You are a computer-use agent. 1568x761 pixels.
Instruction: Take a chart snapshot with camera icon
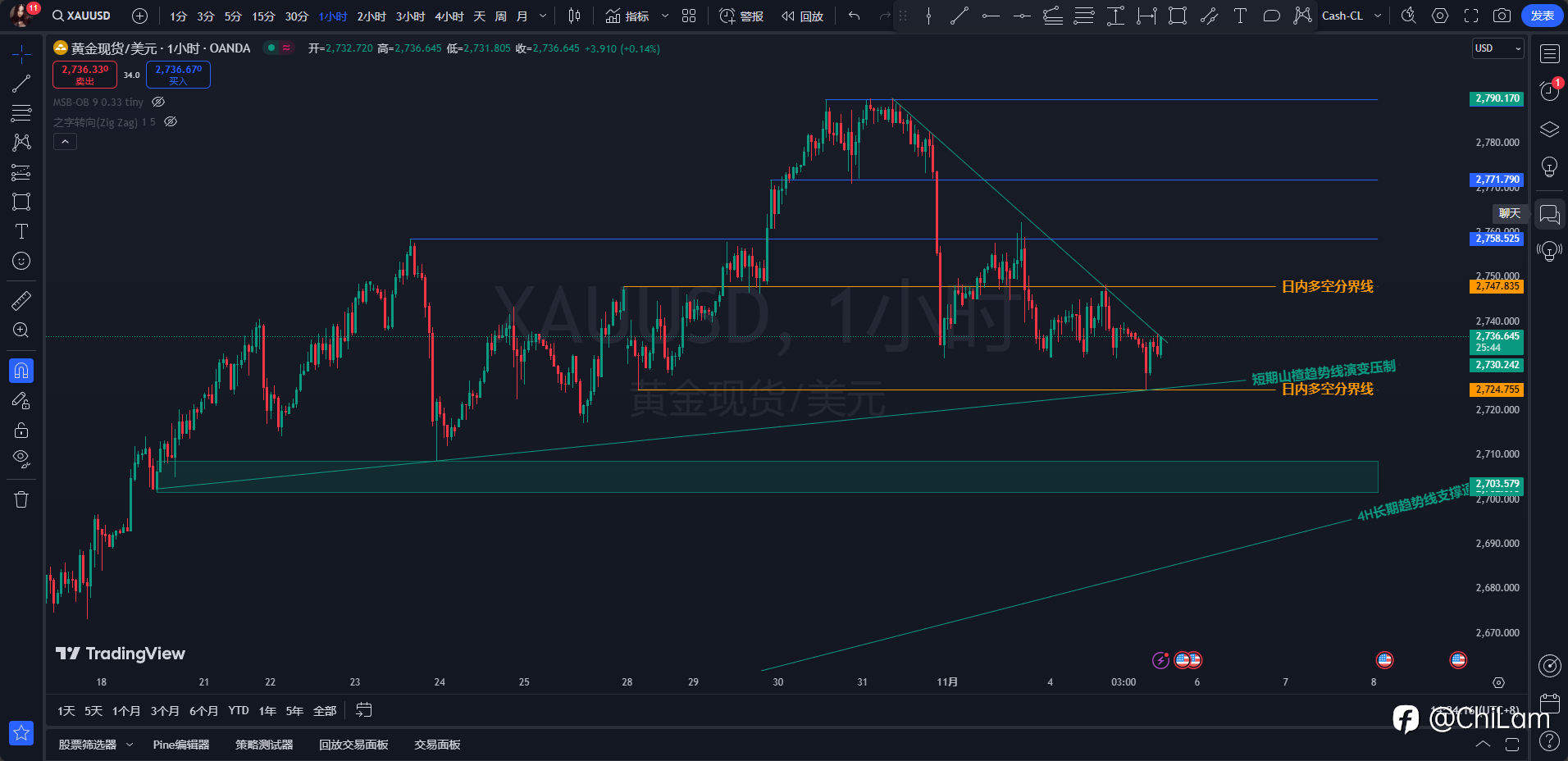click(x=1502, y=16)
